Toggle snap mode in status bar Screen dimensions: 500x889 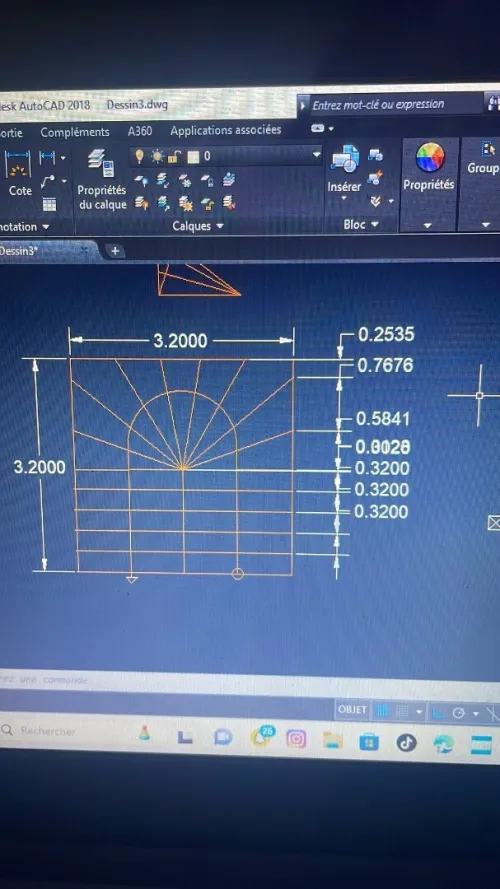click(x=402, y=711)
